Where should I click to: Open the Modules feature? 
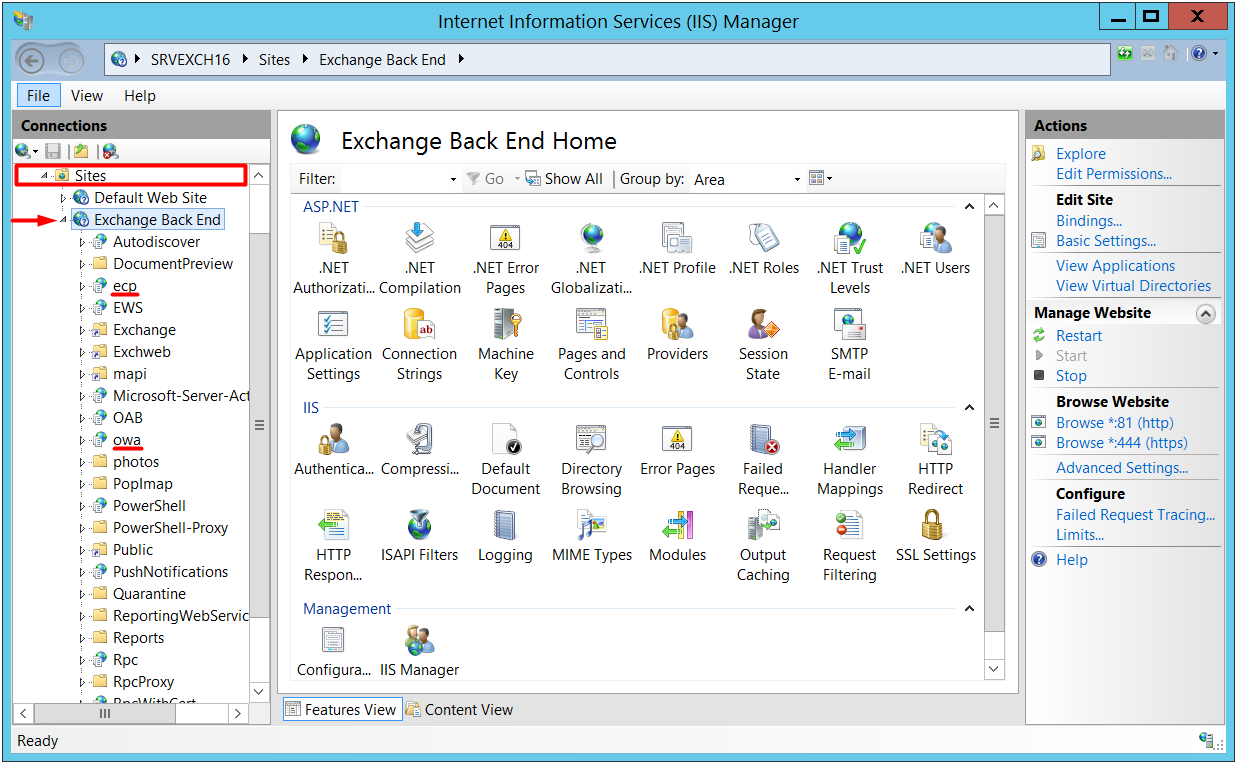click(677, 536)
